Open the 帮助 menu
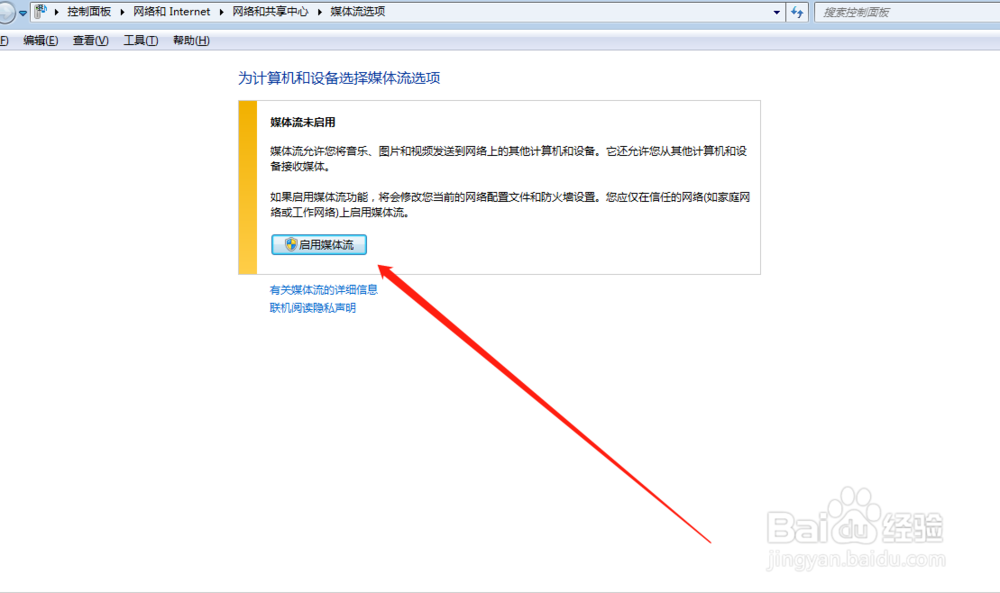 point(189,40)
